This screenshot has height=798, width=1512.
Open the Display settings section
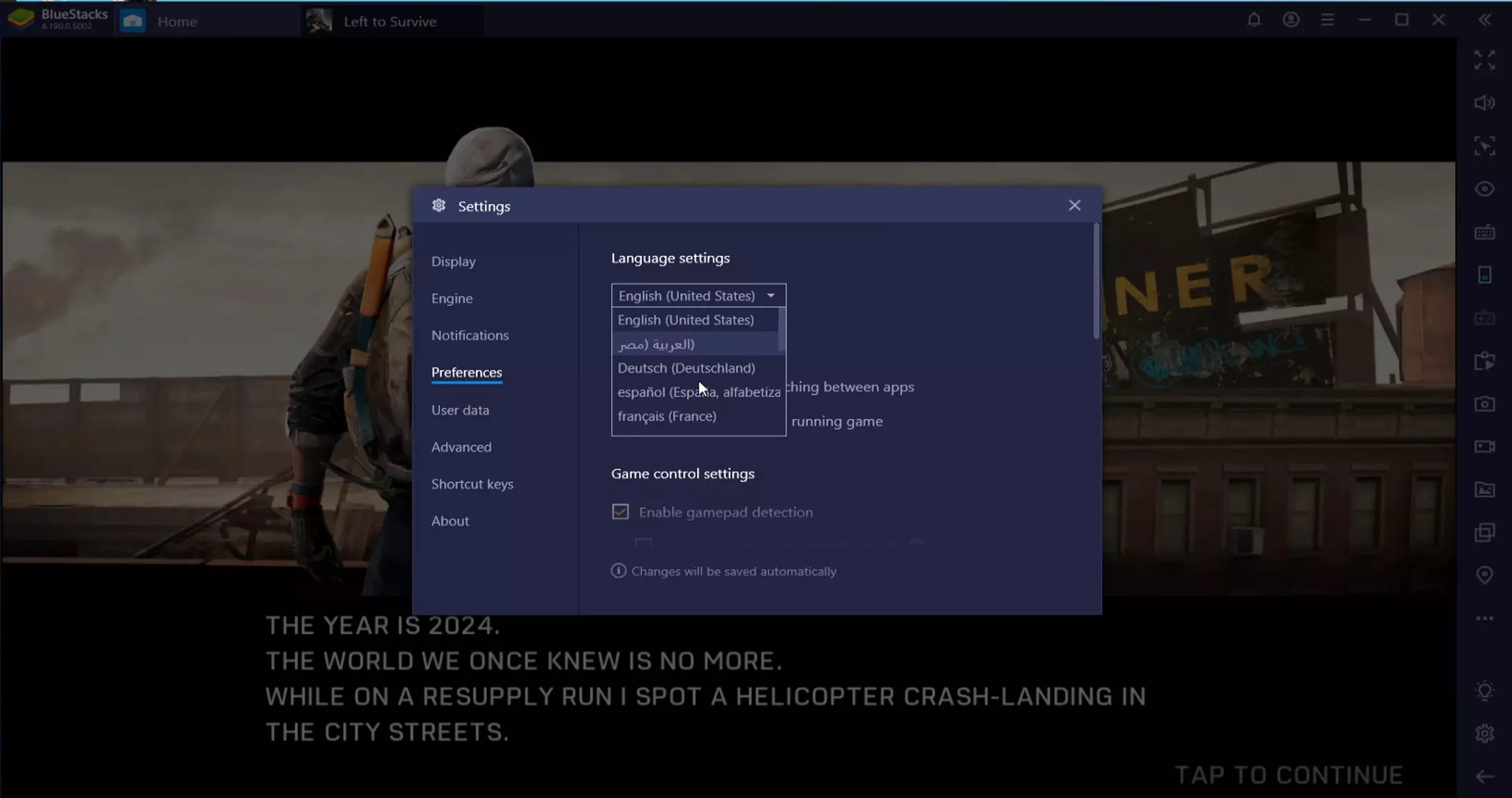point(454,261)
